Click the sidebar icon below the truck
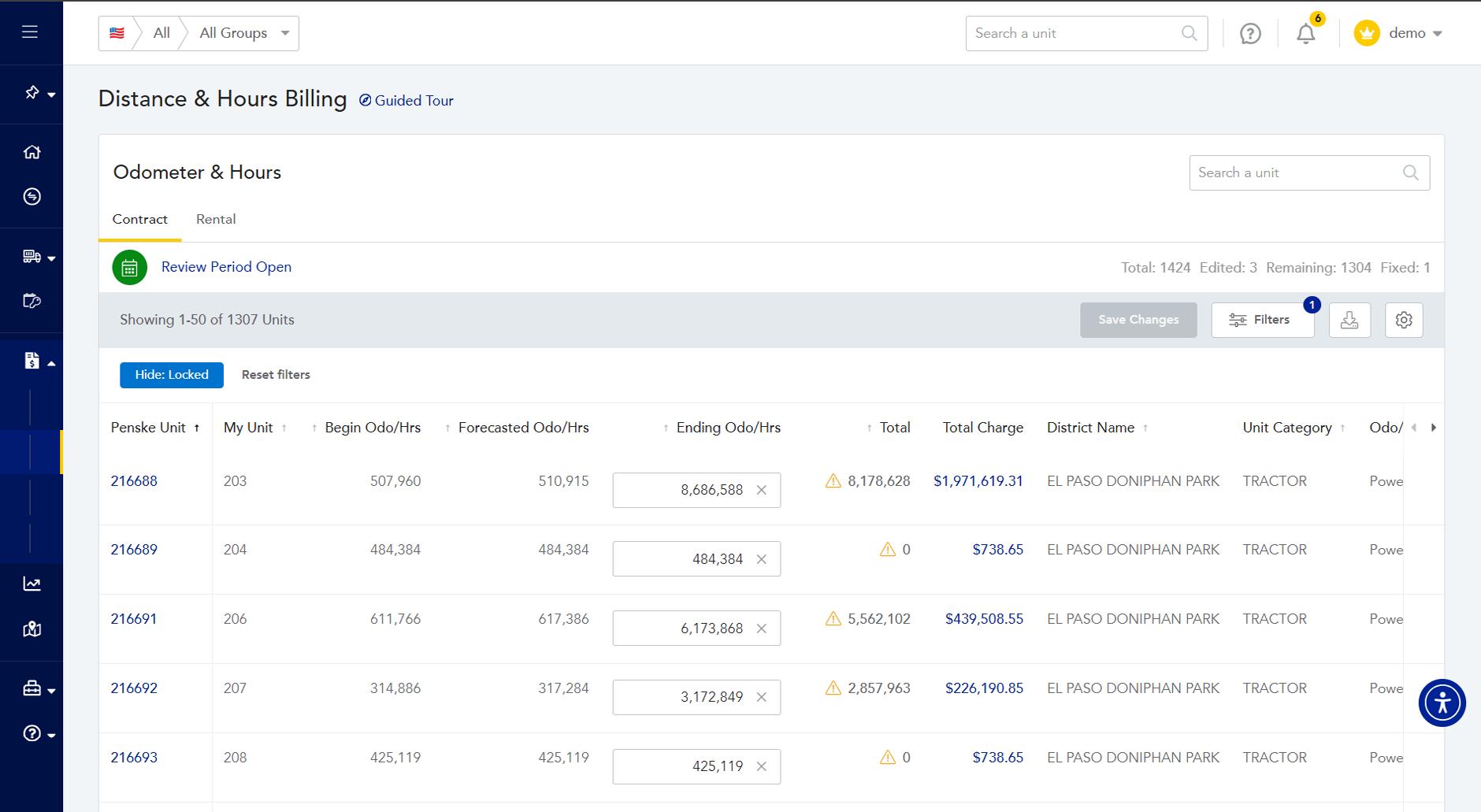The image size is (1481, 812). point(32,300)
